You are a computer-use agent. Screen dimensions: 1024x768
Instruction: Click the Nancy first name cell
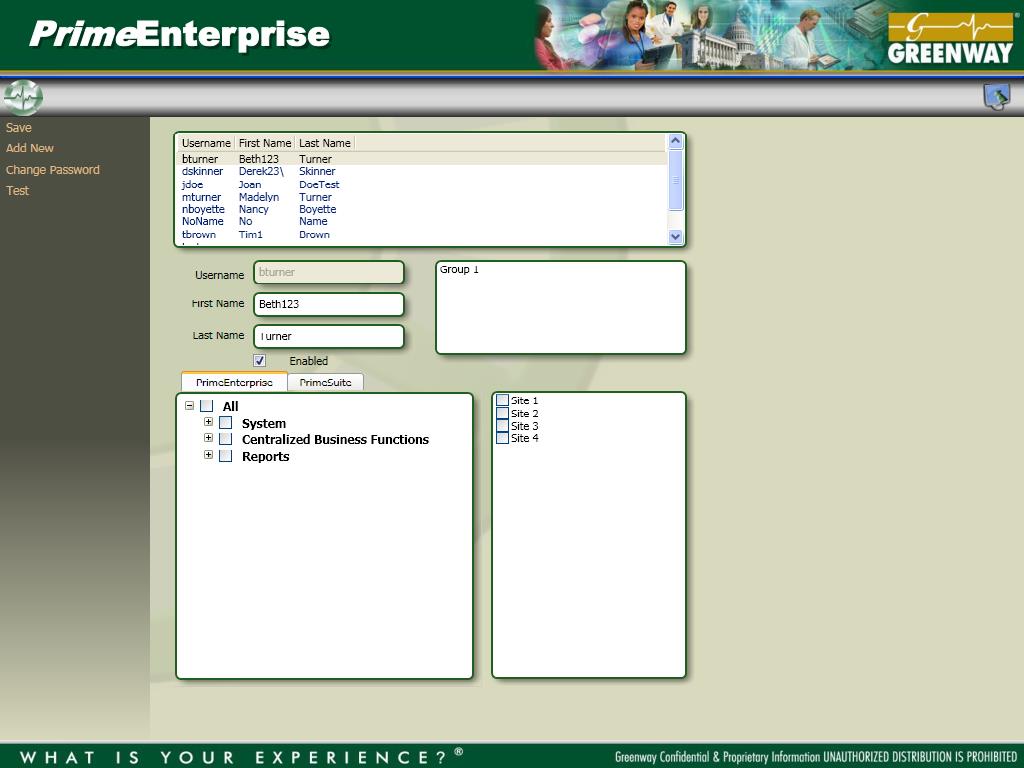point(253,209)
